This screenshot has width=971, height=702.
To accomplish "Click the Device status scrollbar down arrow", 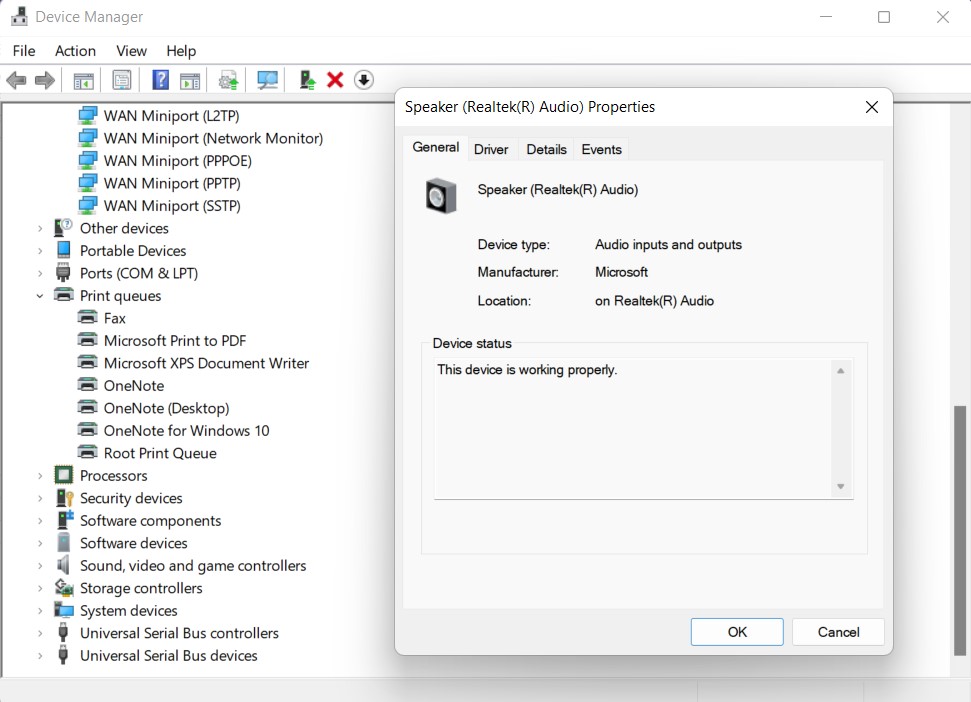I will (841, 487).
